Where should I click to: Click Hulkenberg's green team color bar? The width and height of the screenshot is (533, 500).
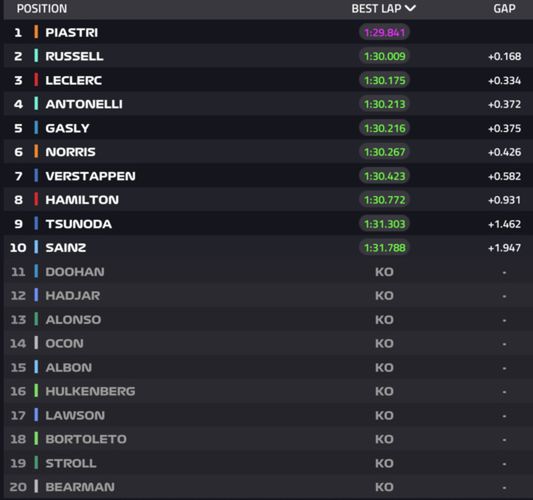36,391
